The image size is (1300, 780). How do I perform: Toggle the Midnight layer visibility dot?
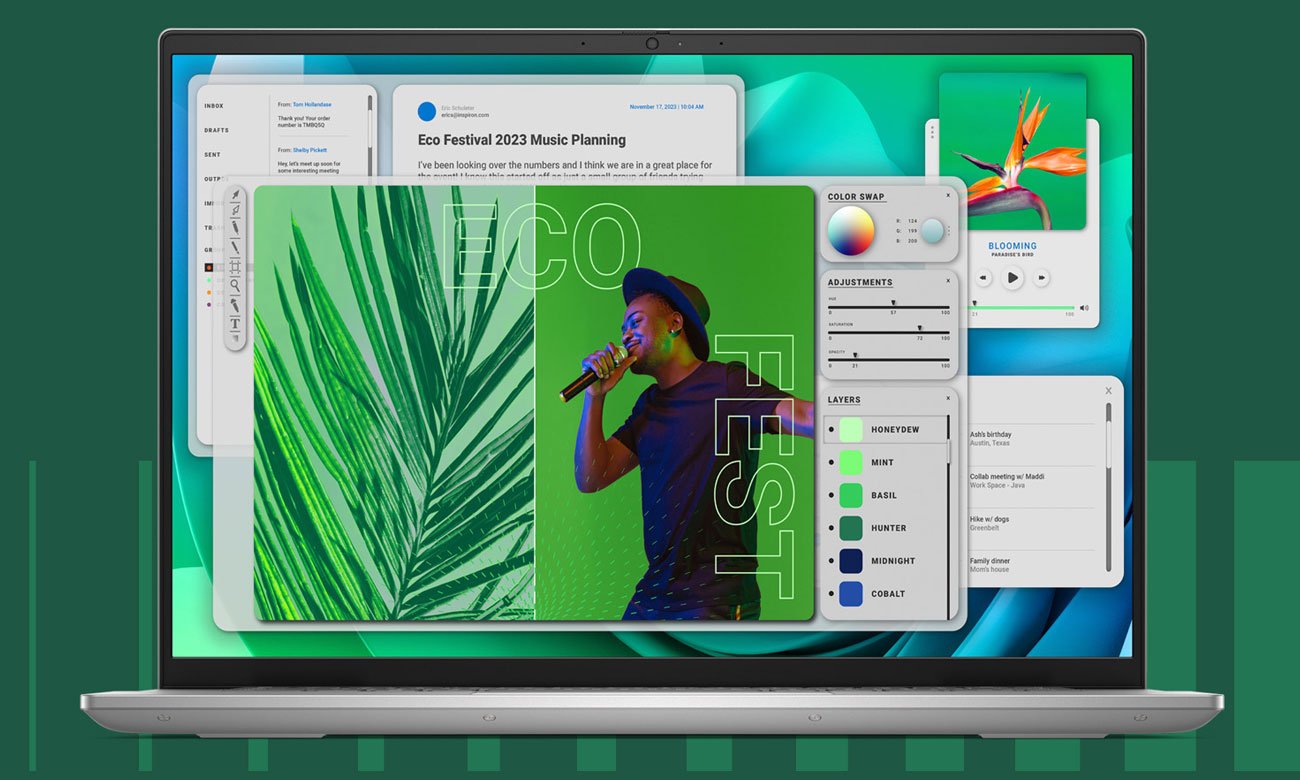pos(831,561)
